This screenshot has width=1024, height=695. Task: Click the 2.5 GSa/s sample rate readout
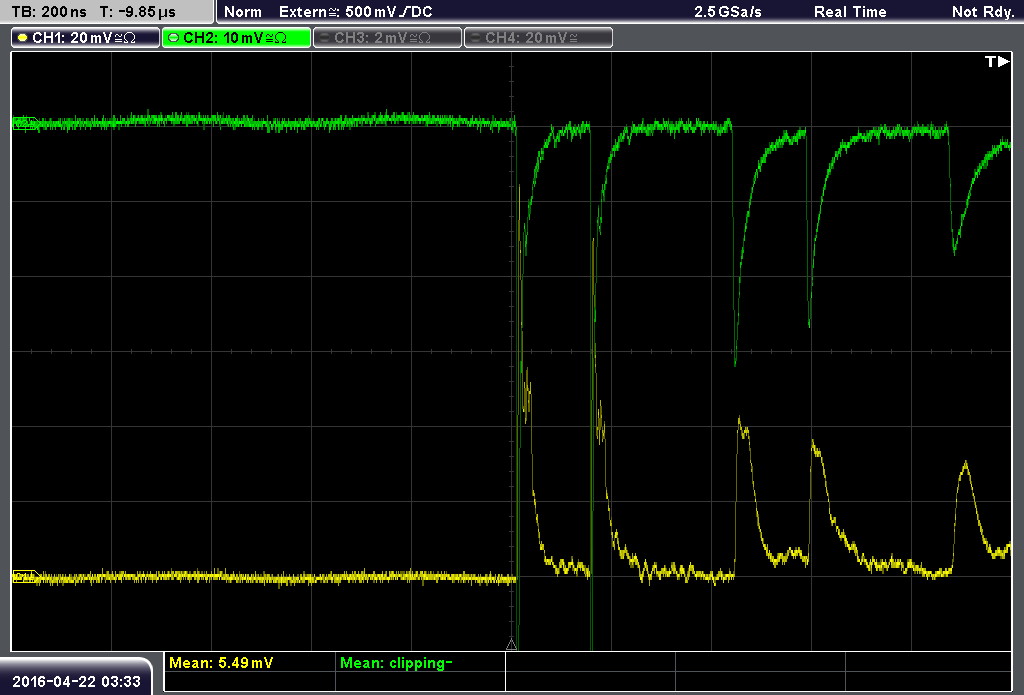(728, 12)
